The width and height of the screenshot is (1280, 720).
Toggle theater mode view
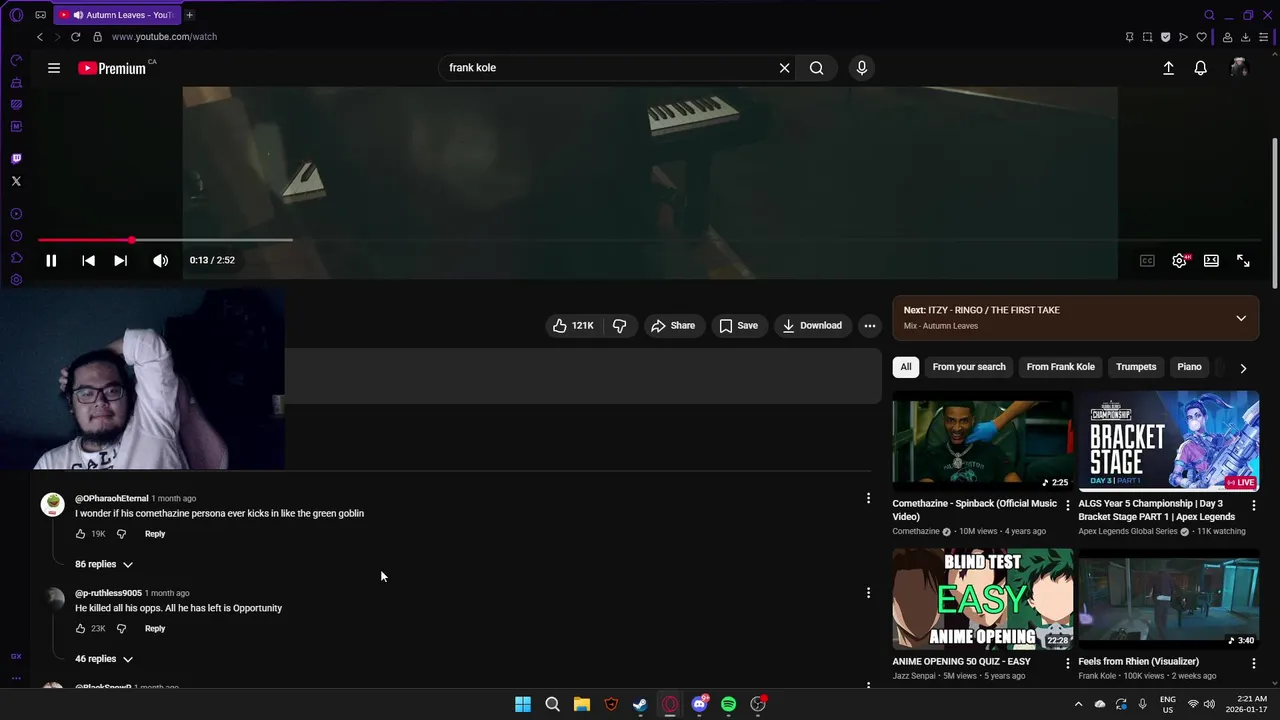point(1211,260)
